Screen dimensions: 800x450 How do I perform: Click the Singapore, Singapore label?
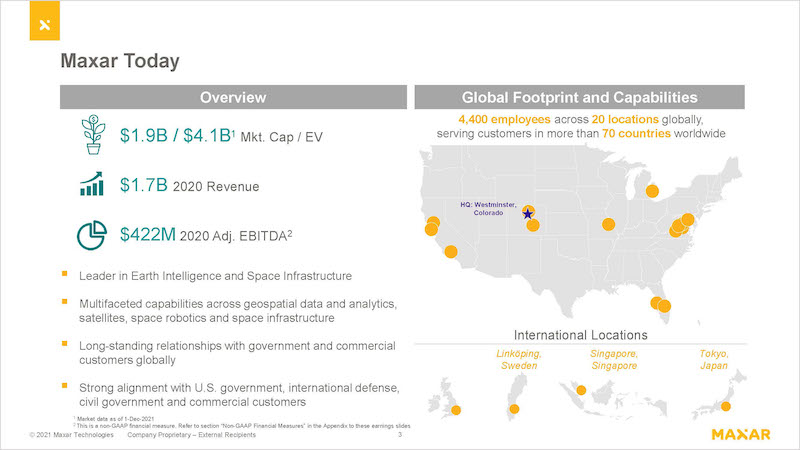click(614, 360)
